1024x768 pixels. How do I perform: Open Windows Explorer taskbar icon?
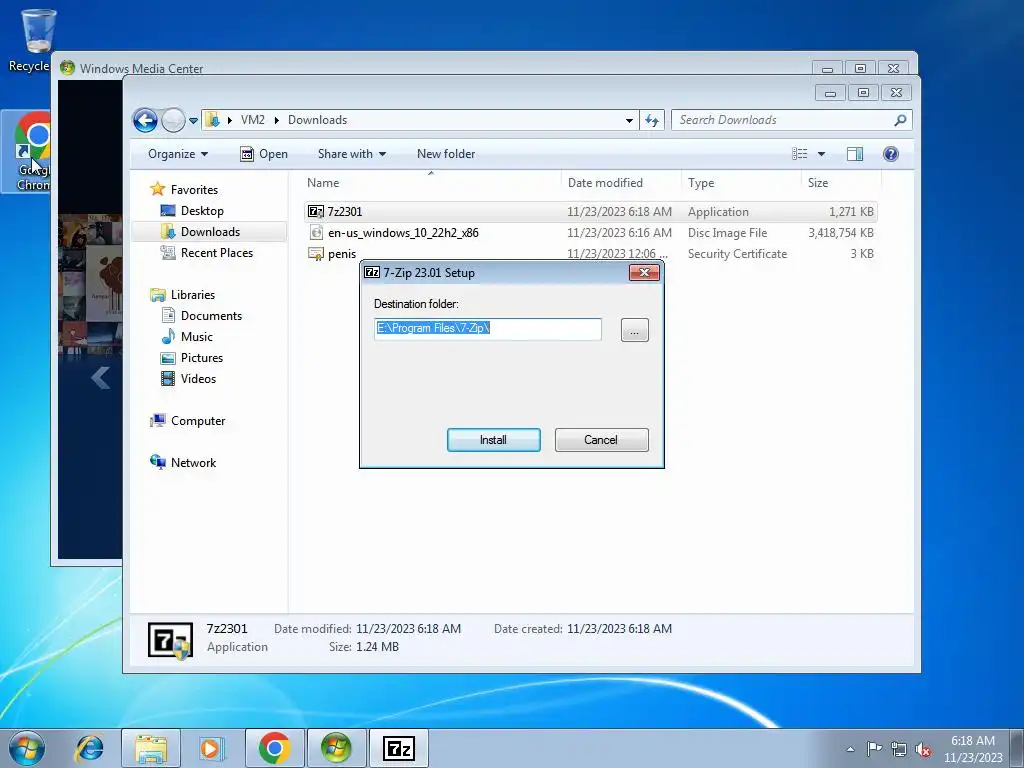[x=151, y=748]
